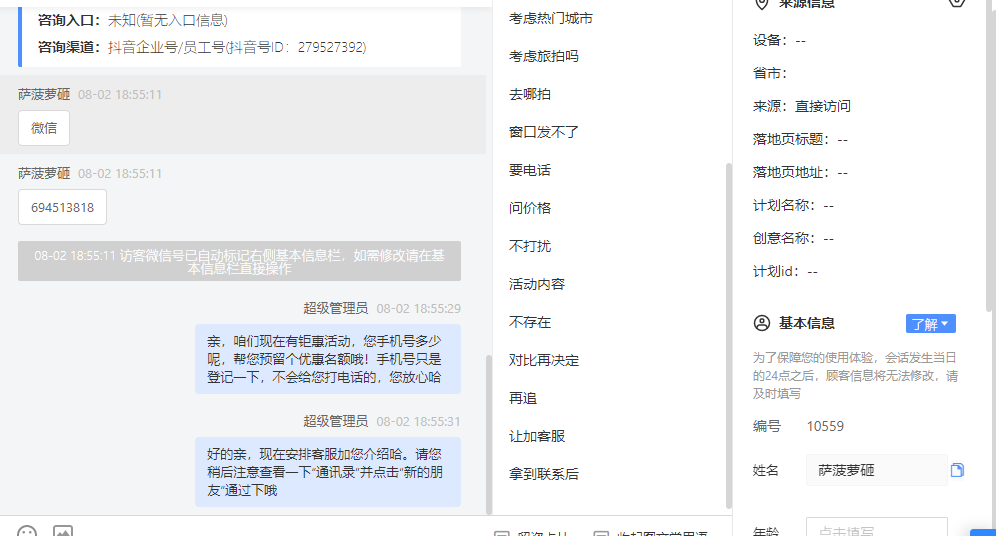Click the 年龄 input field

click(877, 527)
